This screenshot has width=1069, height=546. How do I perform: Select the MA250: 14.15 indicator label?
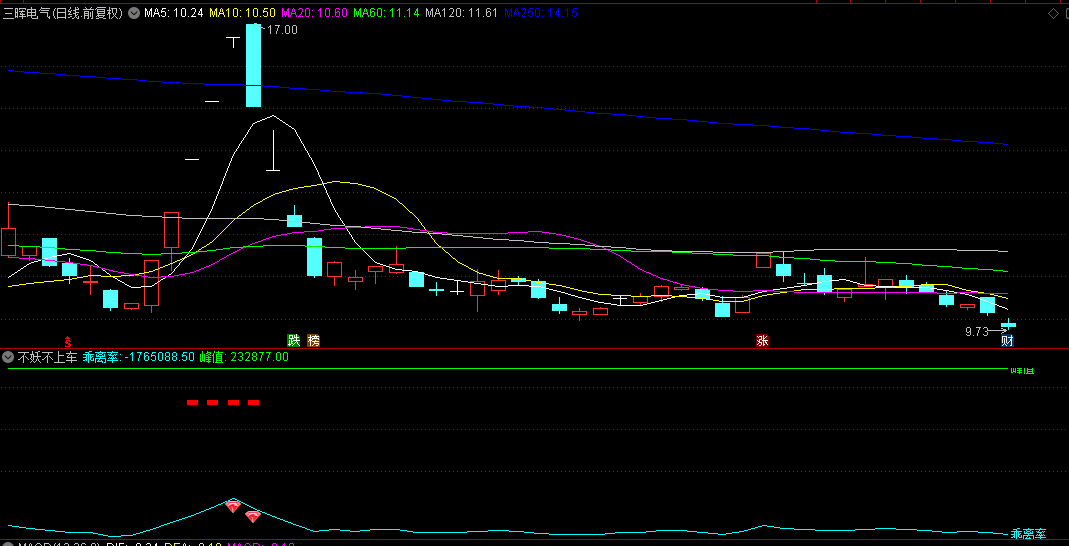[540, 12]
